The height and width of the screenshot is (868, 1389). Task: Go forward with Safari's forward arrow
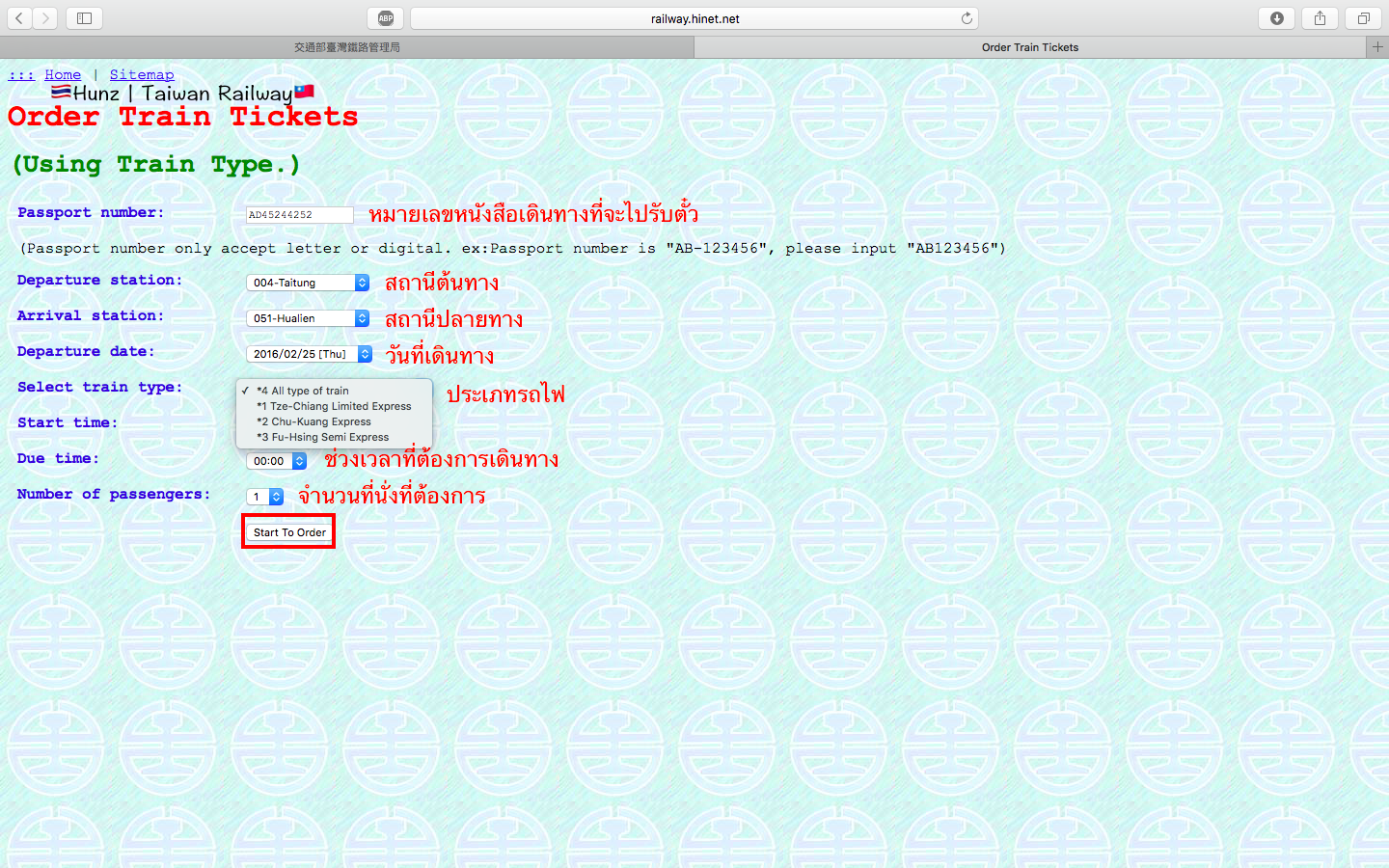pyautogui.click(x=45, y=18)
